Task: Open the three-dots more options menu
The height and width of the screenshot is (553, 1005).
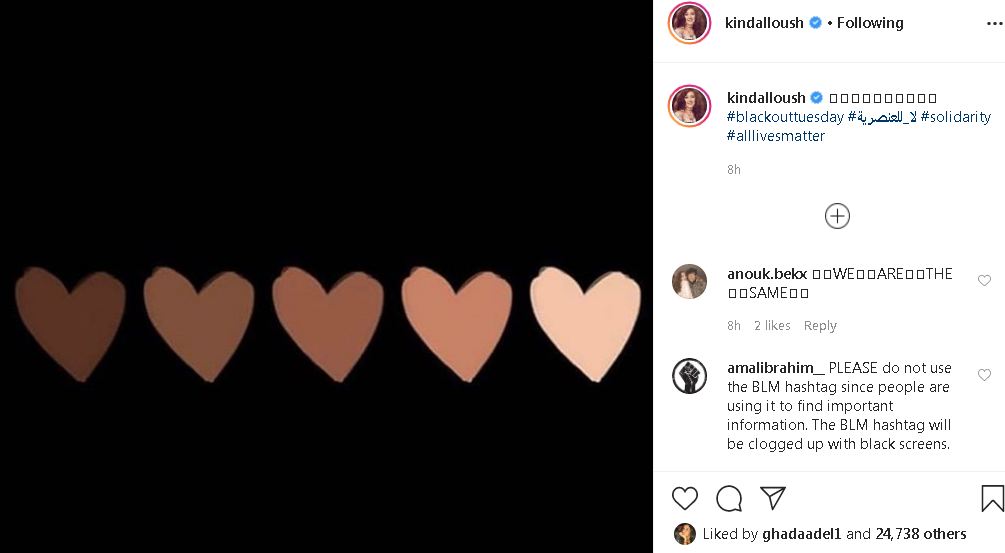Action: (994, 24)
